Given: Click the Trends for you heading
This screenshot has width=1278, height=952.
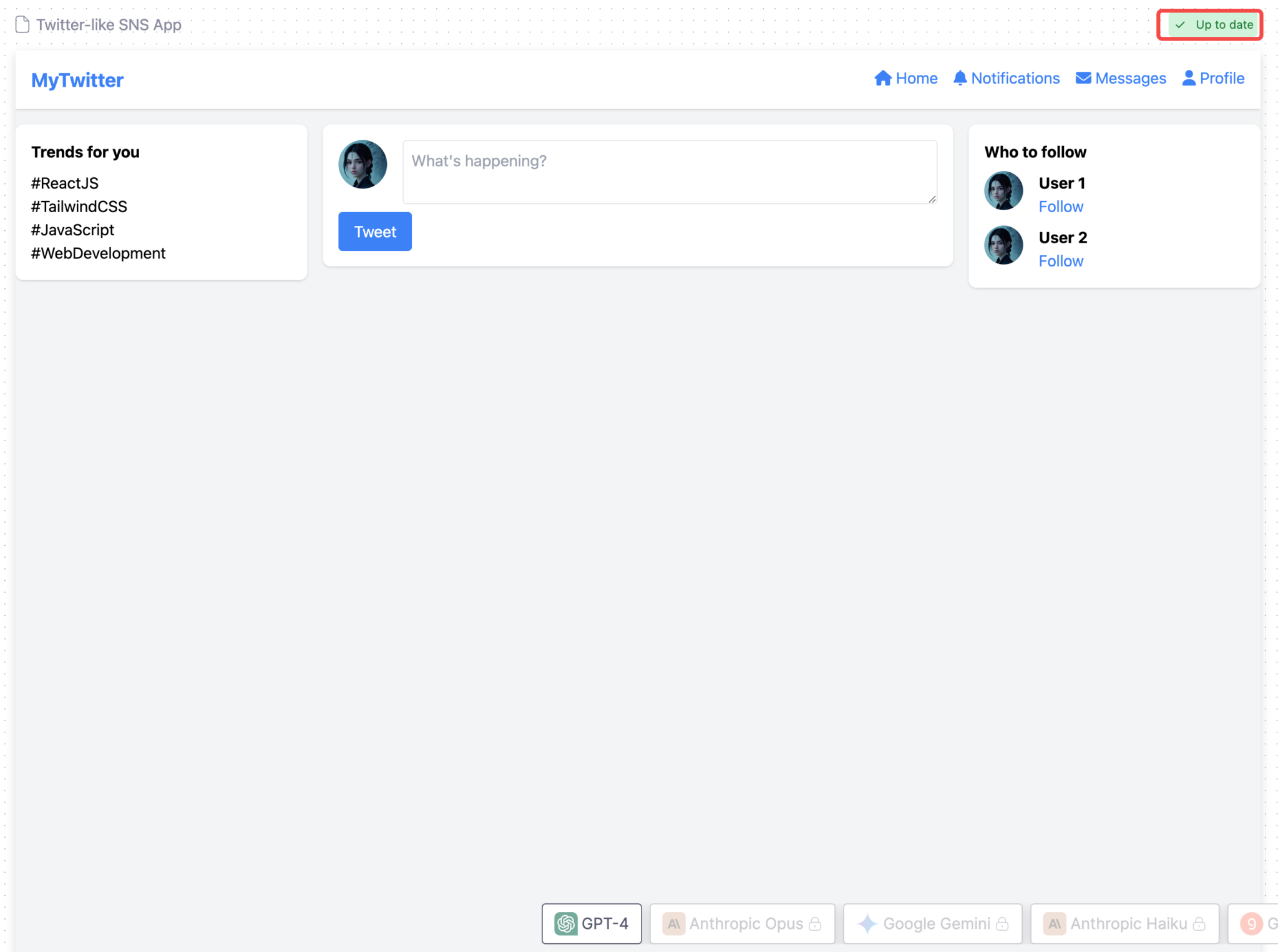Looking at the screenshot, I should (85, 152).
